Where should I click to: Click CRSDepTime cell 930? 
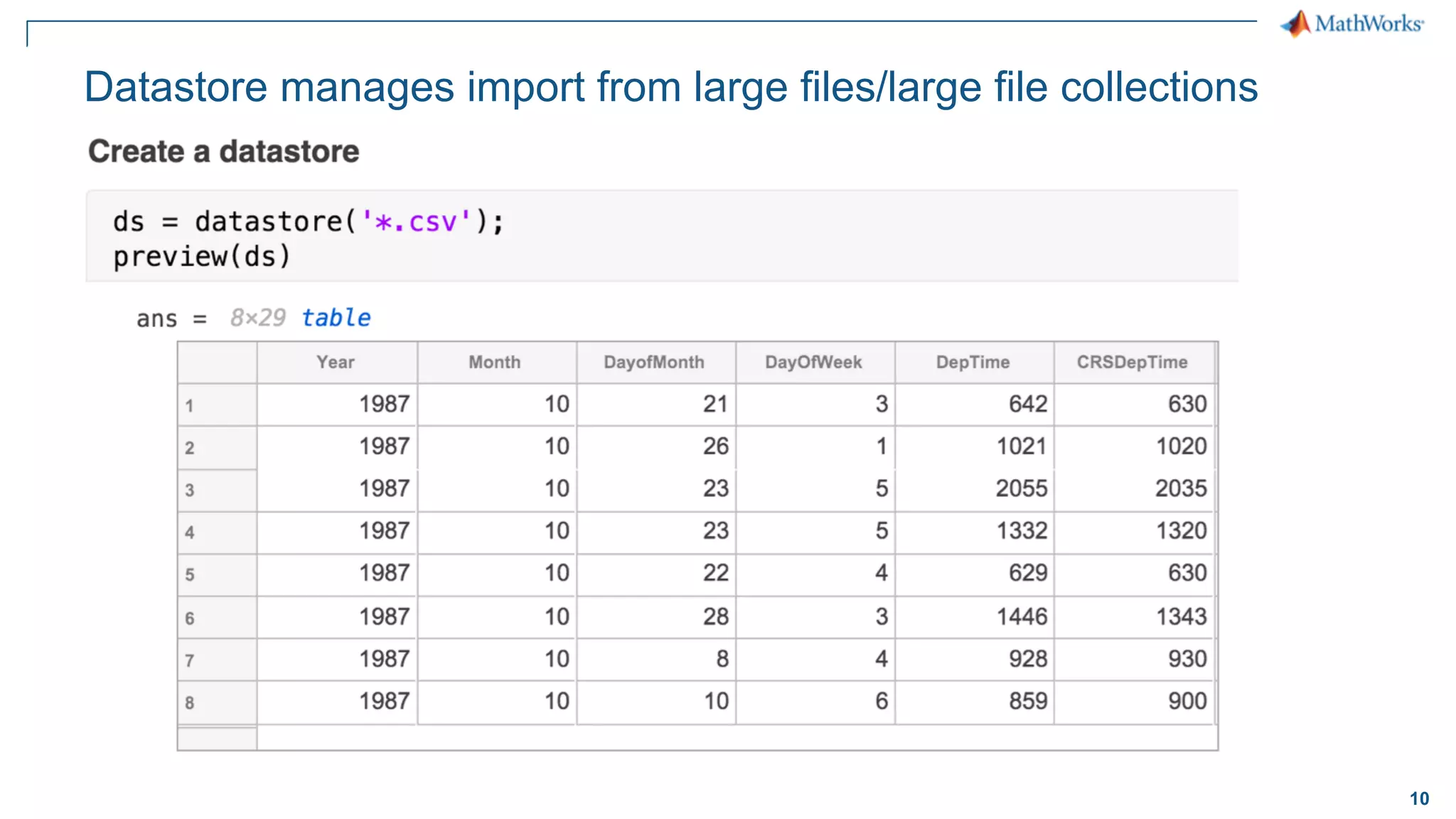tap(1134, 659)
